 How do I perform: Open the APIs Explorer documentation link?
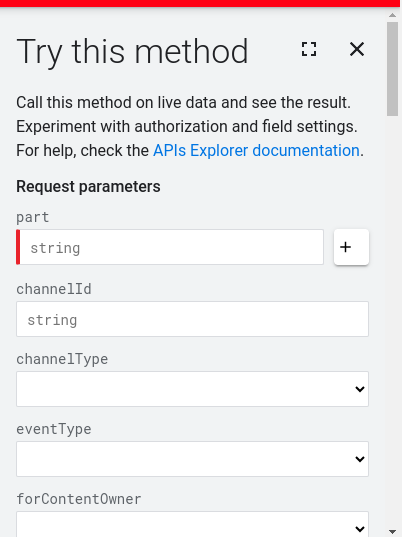(256, 151)
